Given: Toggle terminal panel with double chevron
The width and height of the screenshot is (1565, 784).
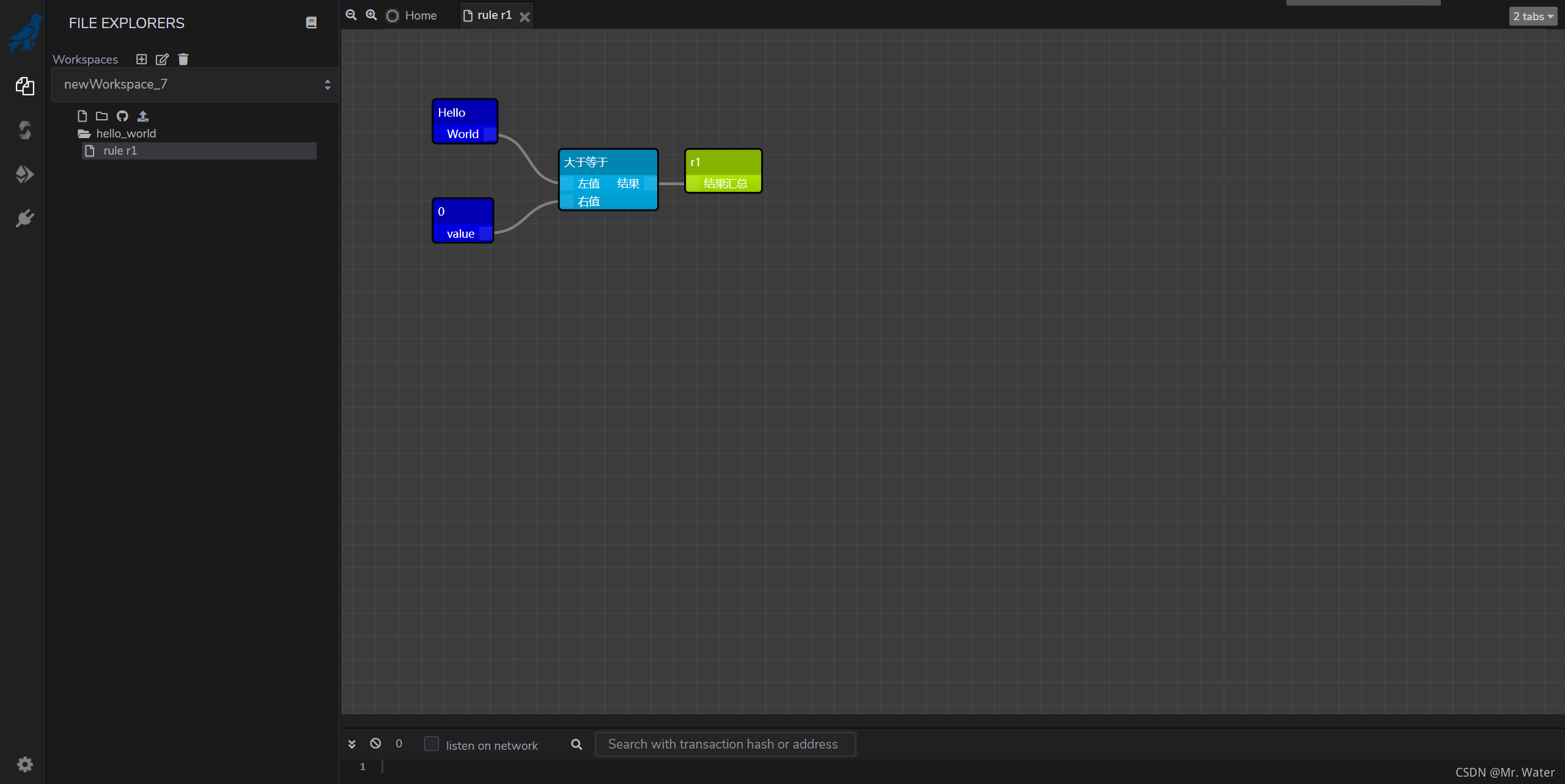Looking at the screenshot, I should (x=352, y=744).
